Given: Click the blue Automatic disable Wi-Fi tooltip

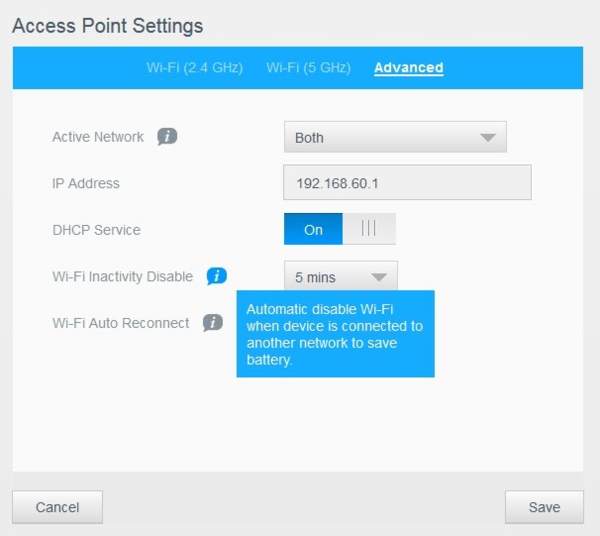Looking at the screenshot, I should point(335,334).
